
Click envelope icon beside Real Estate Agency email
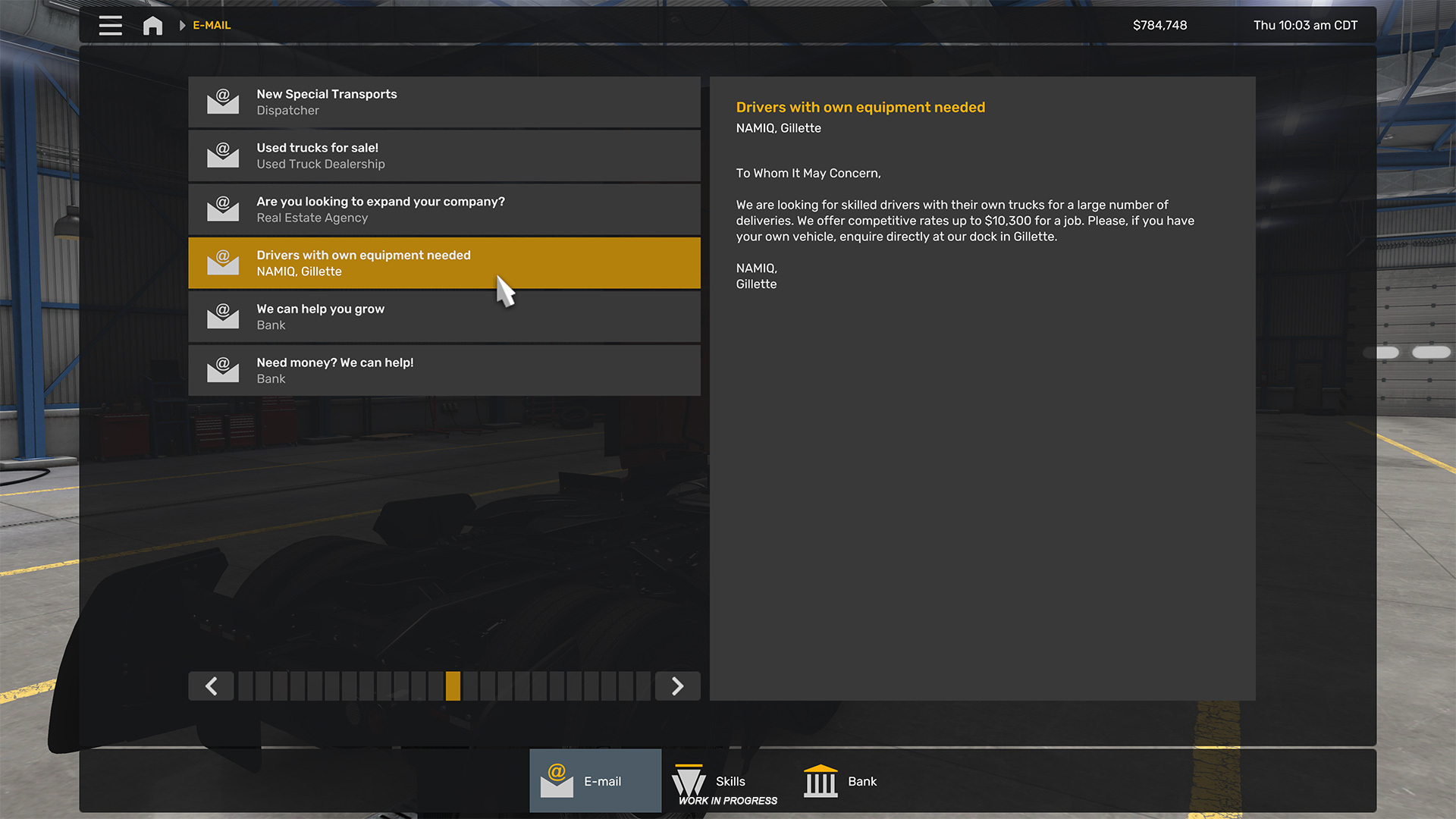pyautogui.click(x=223, y=209)
